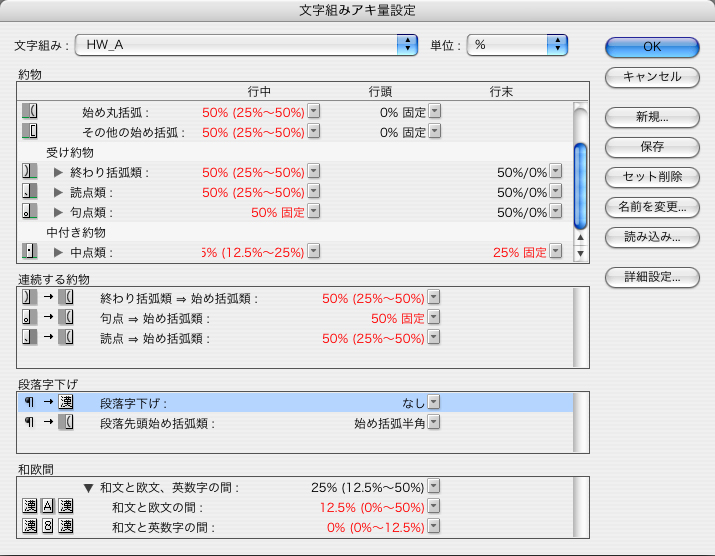Click the 約物 scrollbar down arrow
Viewport: 715px width, 556px height.
(x=580, y=253)
